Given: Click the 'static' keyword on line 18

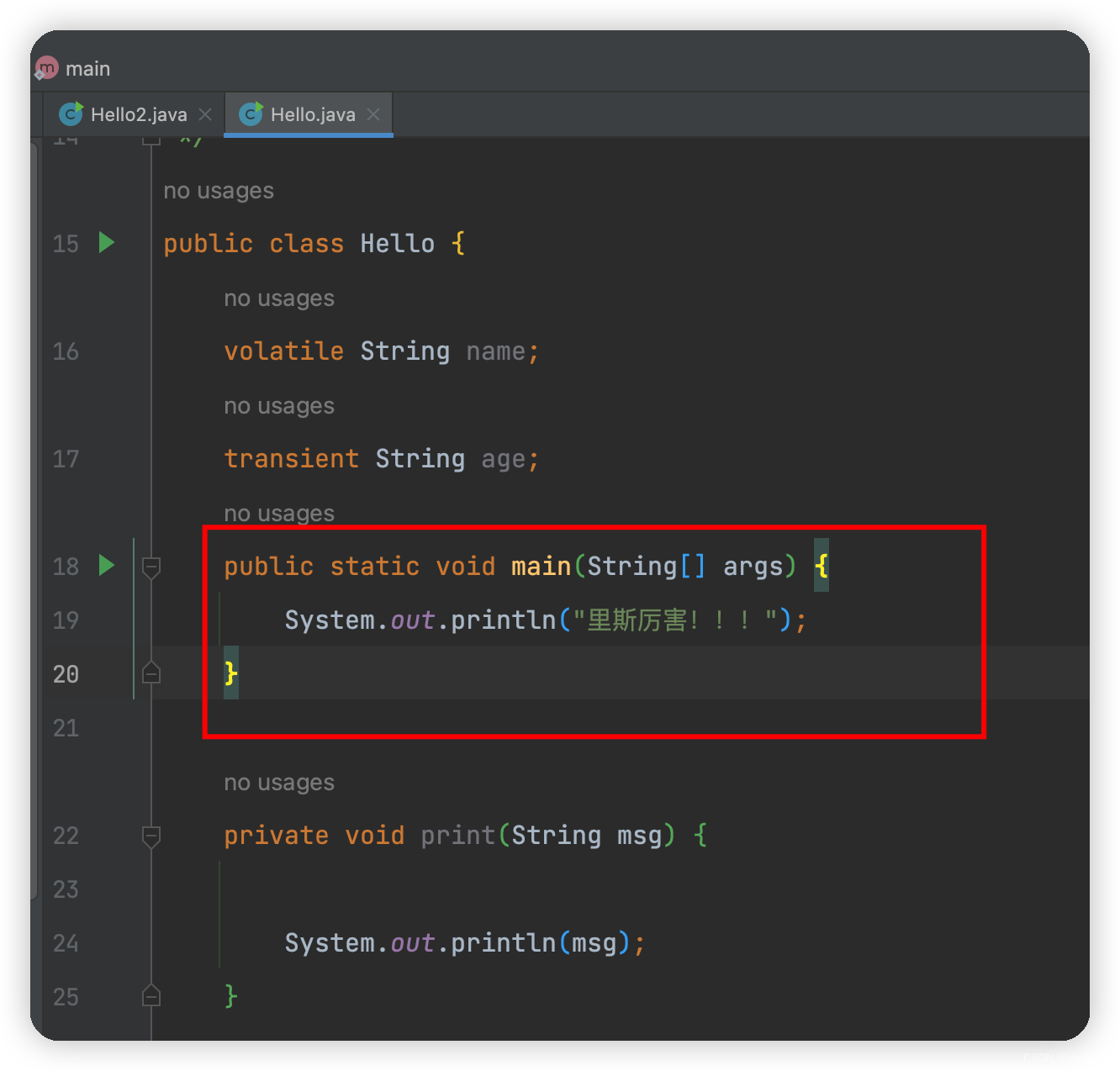Looking at the screenshot, I should pos(374,567).
